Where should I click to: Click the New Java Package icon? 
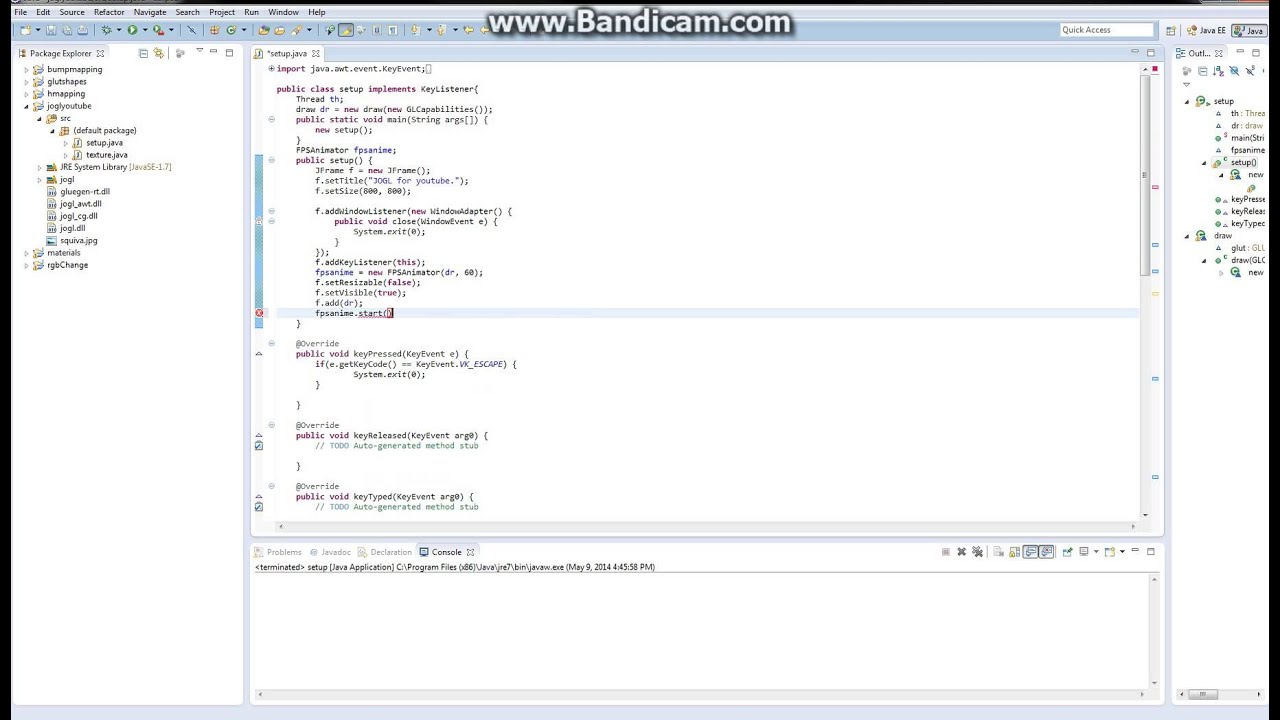213,30
